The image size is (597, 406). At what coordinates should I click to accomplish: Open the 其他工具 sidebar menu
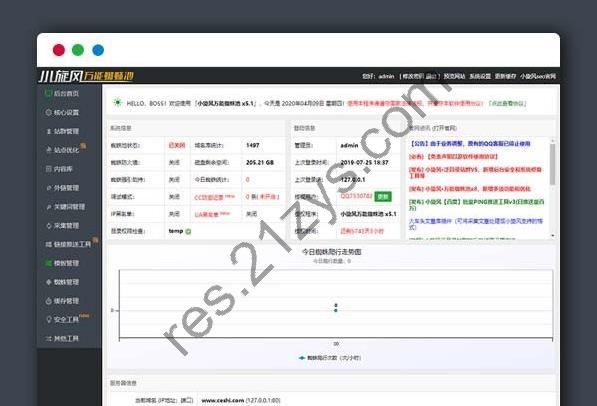pos(62,339)
